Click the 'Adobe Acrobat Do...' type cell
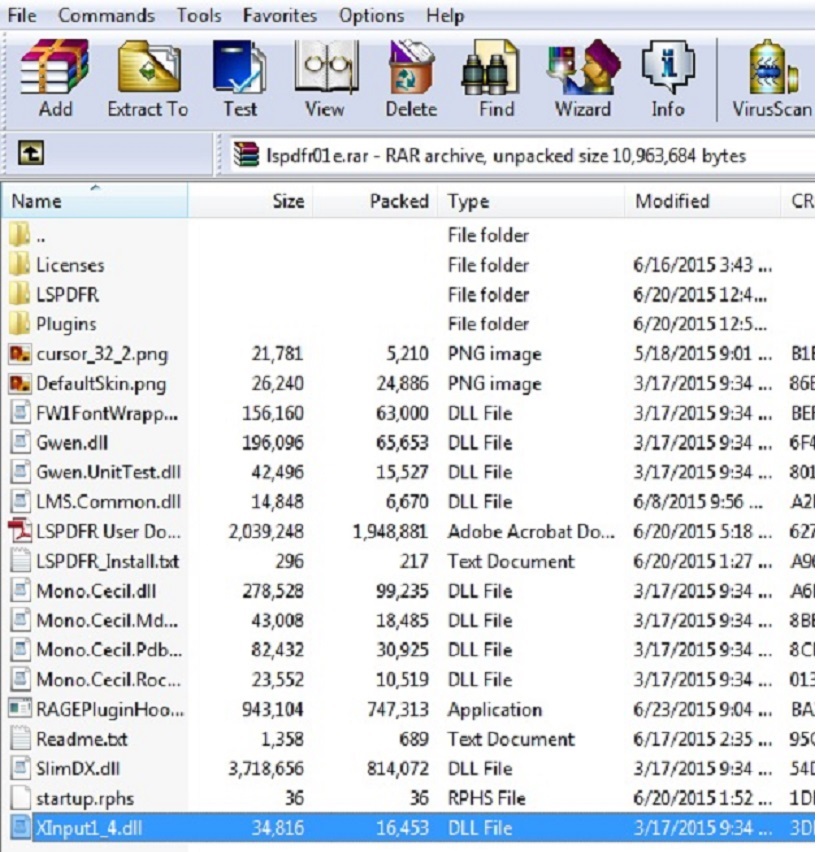The height and width of the screenshot is (852, 825). 531,531
